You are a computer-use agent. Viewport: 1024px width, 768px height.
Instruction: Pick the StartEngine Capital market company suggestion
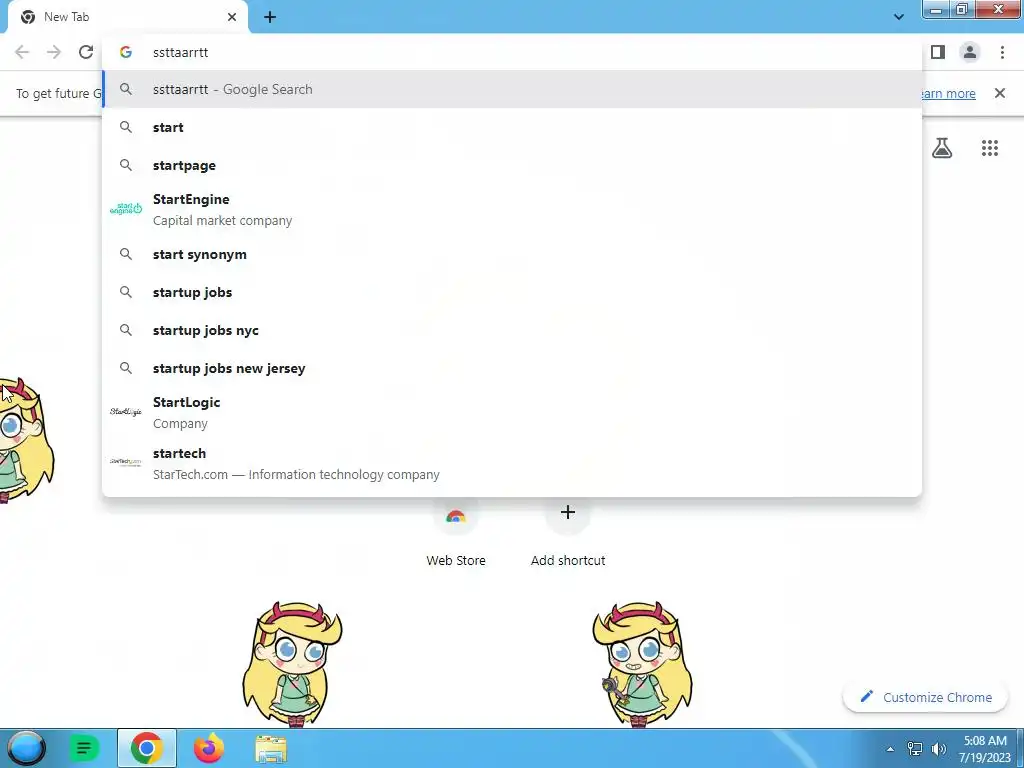pos(512,210)
